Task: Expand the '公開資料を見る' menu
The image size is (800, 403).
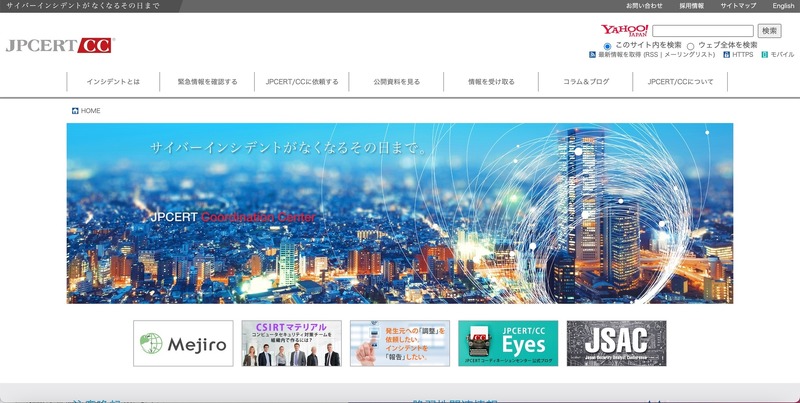Action: pyautogui.click(x=396, y=82)
